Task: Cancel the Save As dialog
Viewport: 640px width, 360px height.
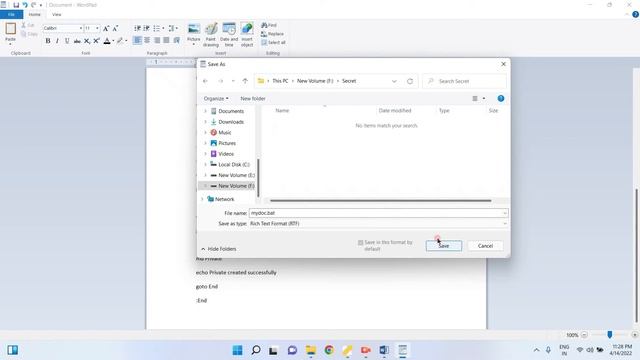Action: [485, 246]
